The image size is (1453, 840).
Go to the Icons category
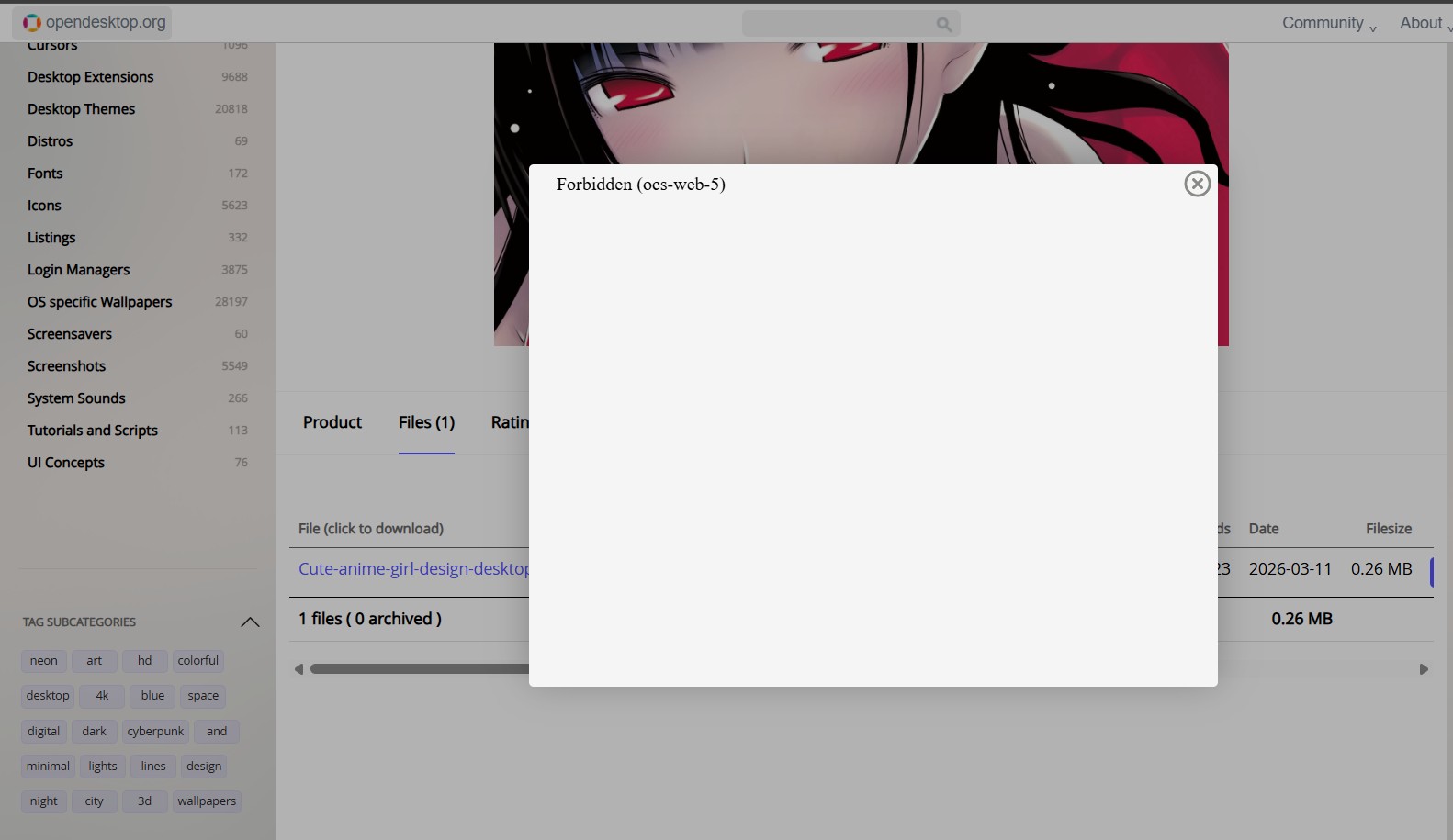44,206
